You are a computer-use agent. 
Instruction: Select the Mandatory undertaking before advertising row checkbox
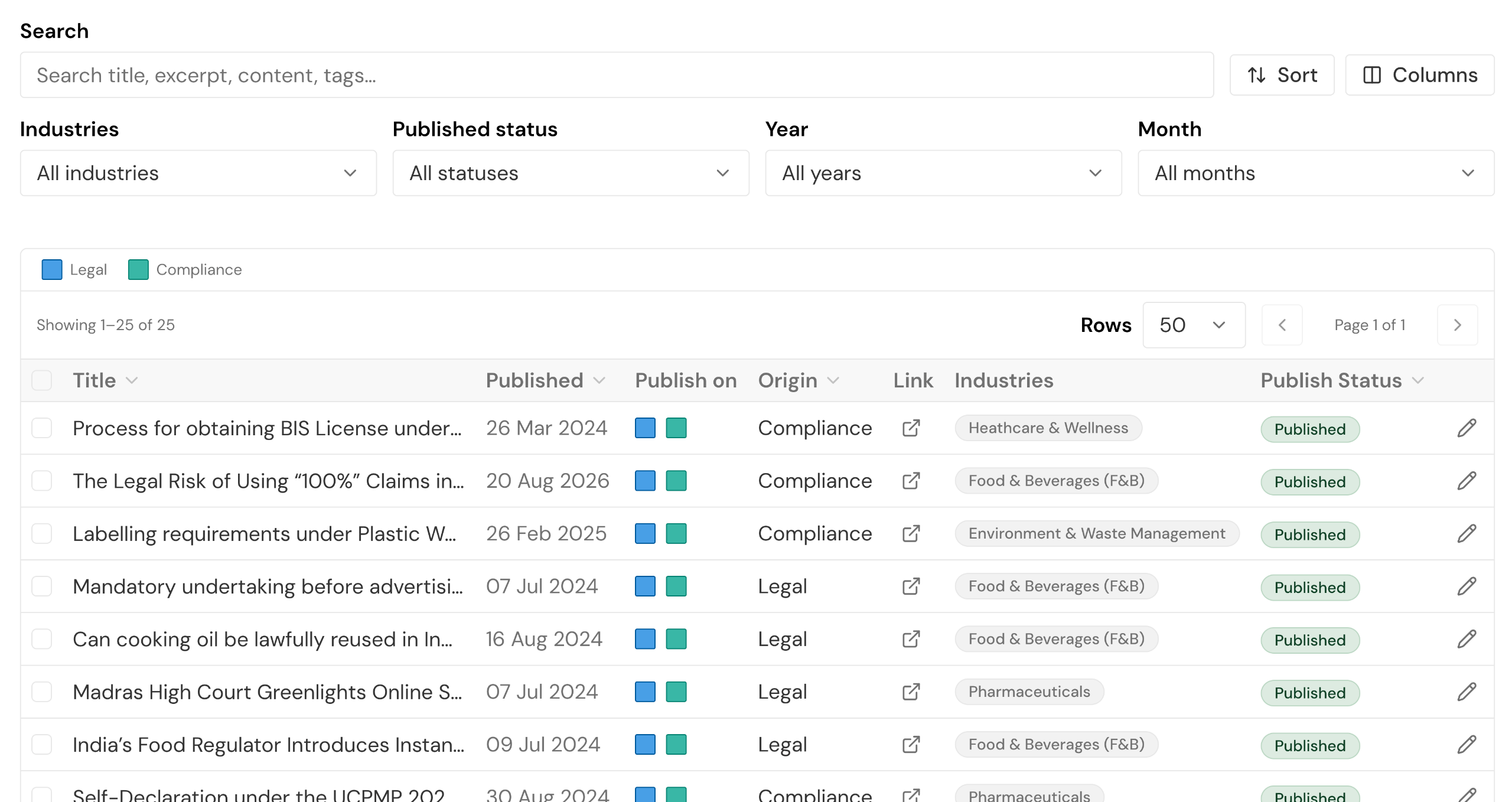[x=42, y=586]
